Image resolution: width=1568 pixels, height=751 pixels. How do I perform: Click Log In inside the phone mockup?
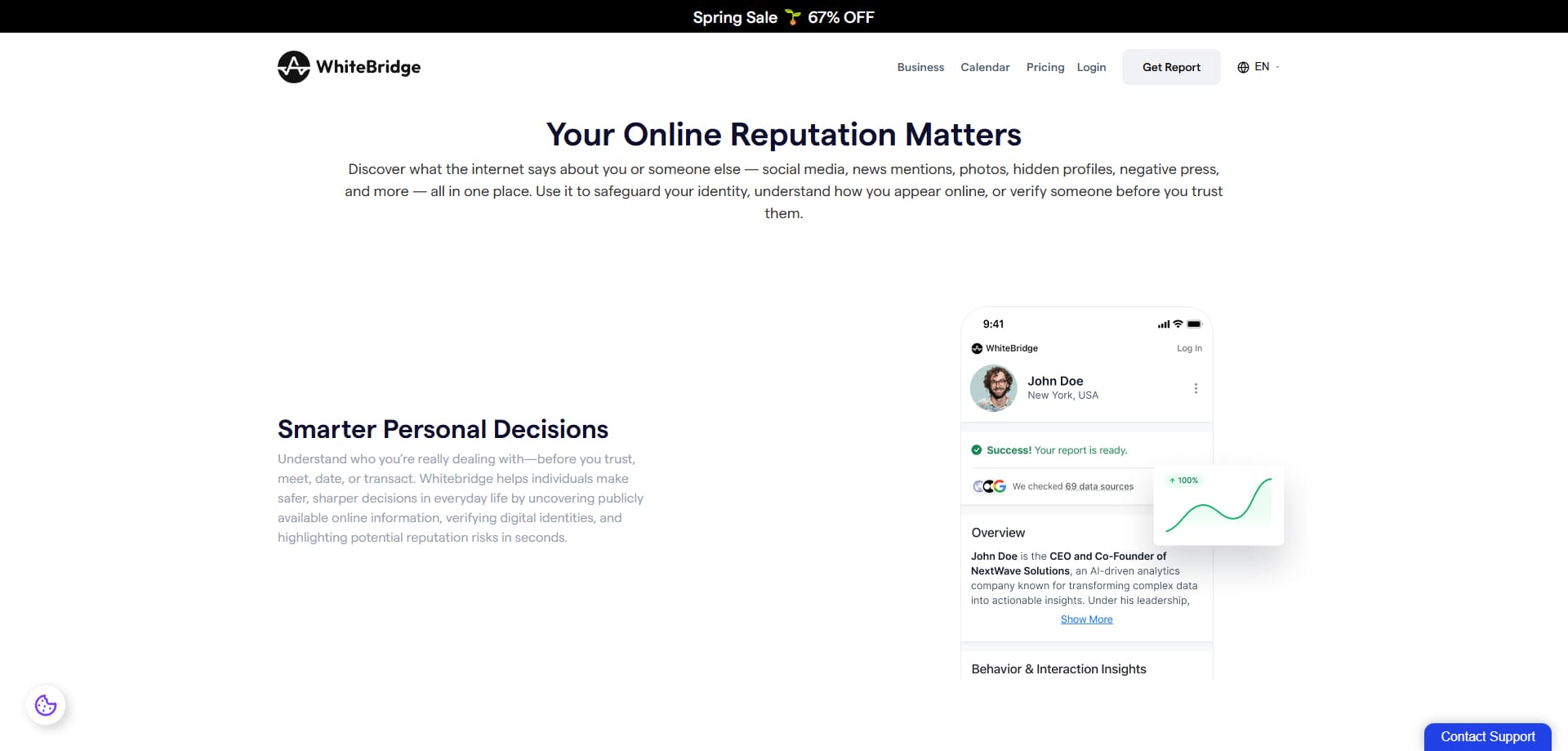point(1189,348)
